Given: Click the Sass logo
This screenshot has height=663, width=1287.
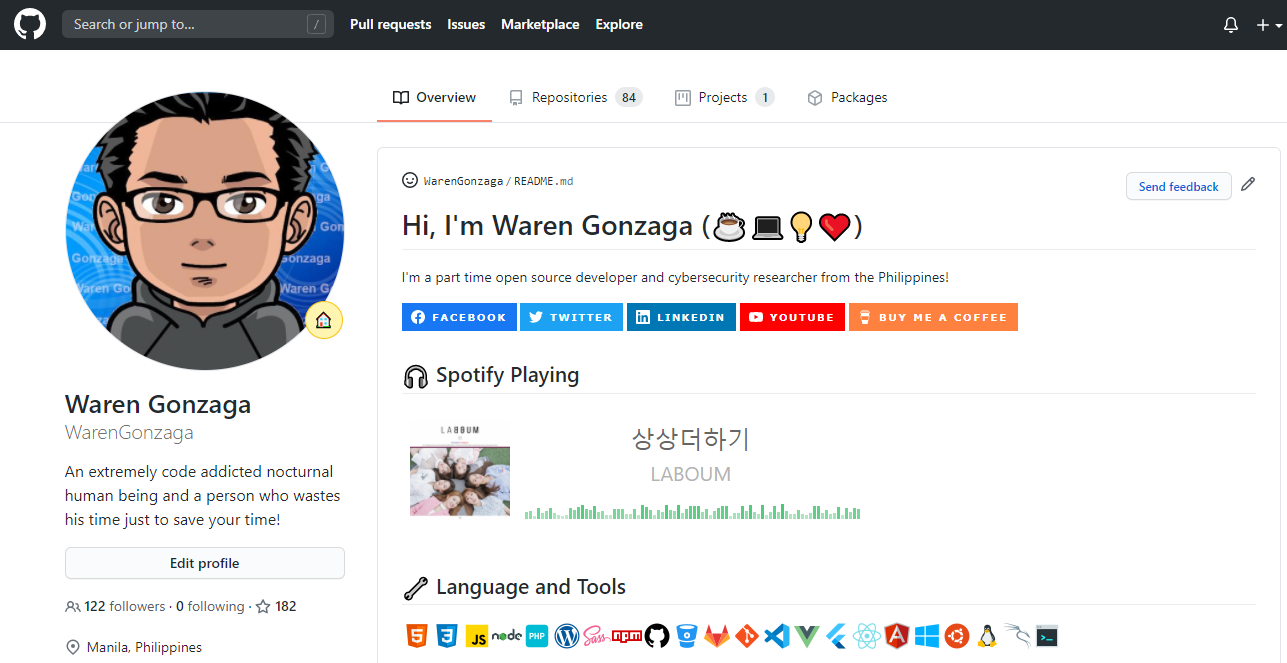Looking at the screenshot, I should coord(596,635).
